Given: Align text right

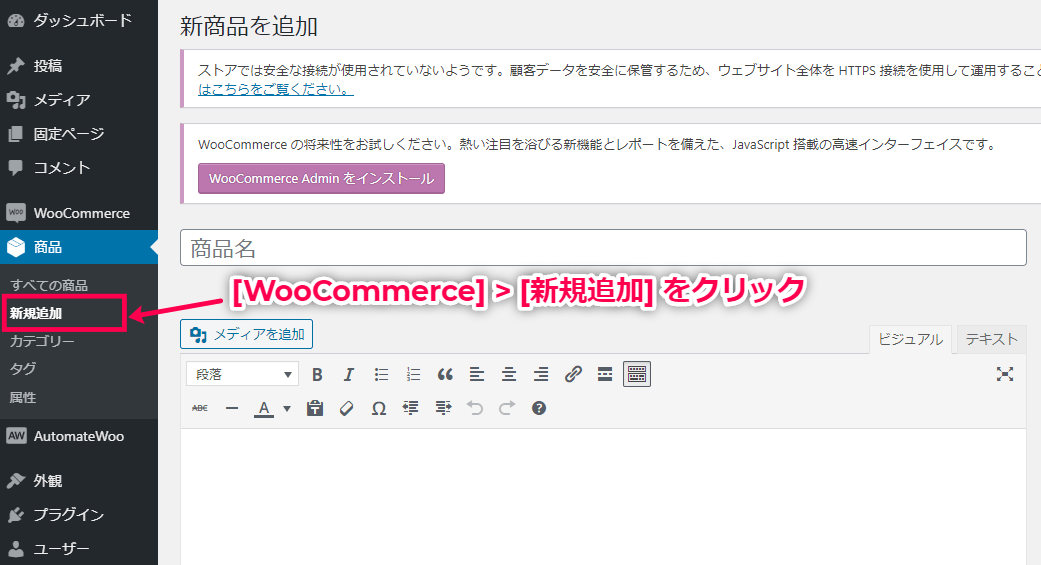Looking at the screenshot, I should pyautogui.click(x=541, y=374).
